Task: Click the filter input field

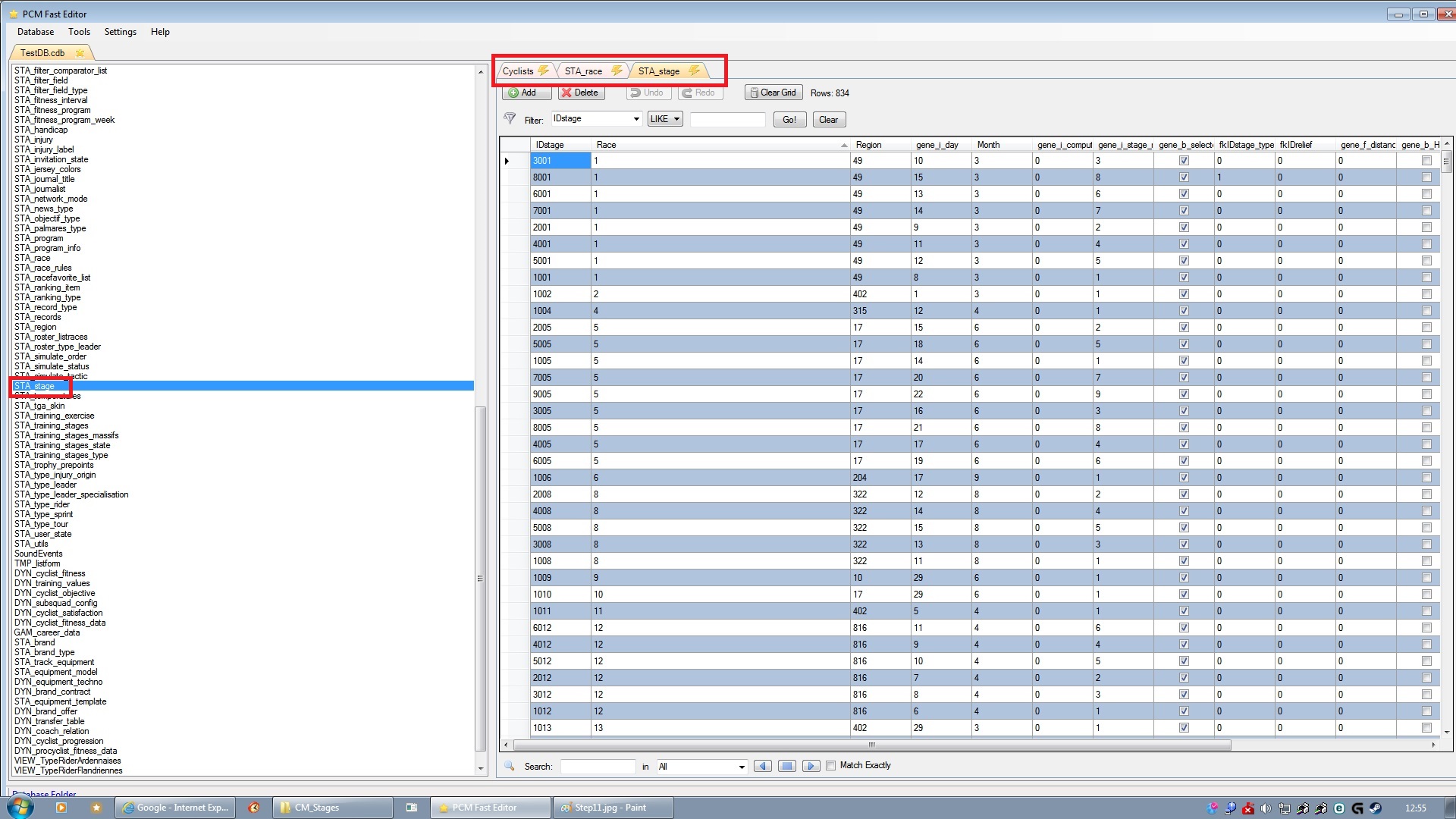Action: pyautogui.click(x=730, y=119)
